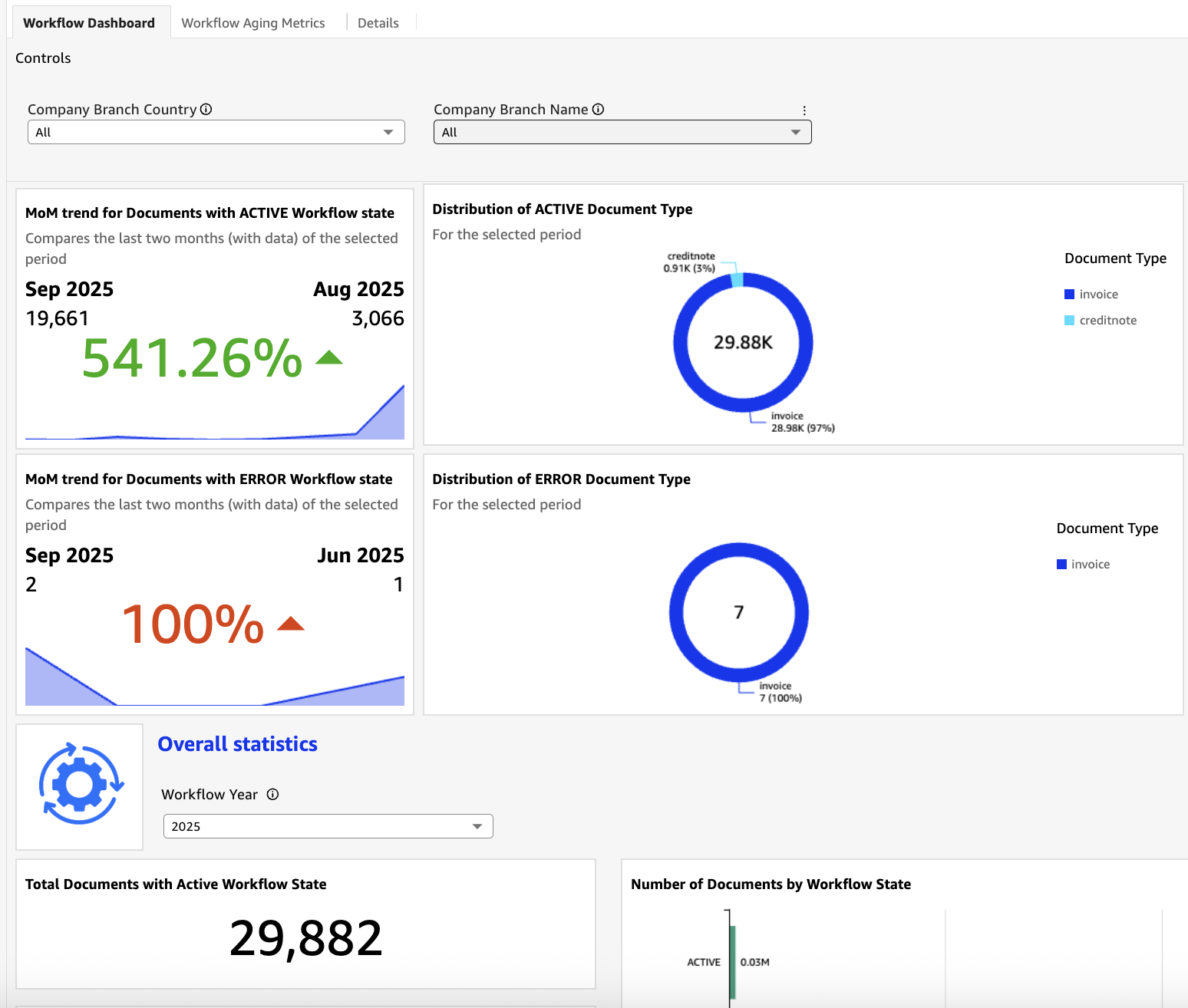Screen dimensions: 1188x1008
Task: Click info icon beside Company Branch Country
Action: point(206,110)
